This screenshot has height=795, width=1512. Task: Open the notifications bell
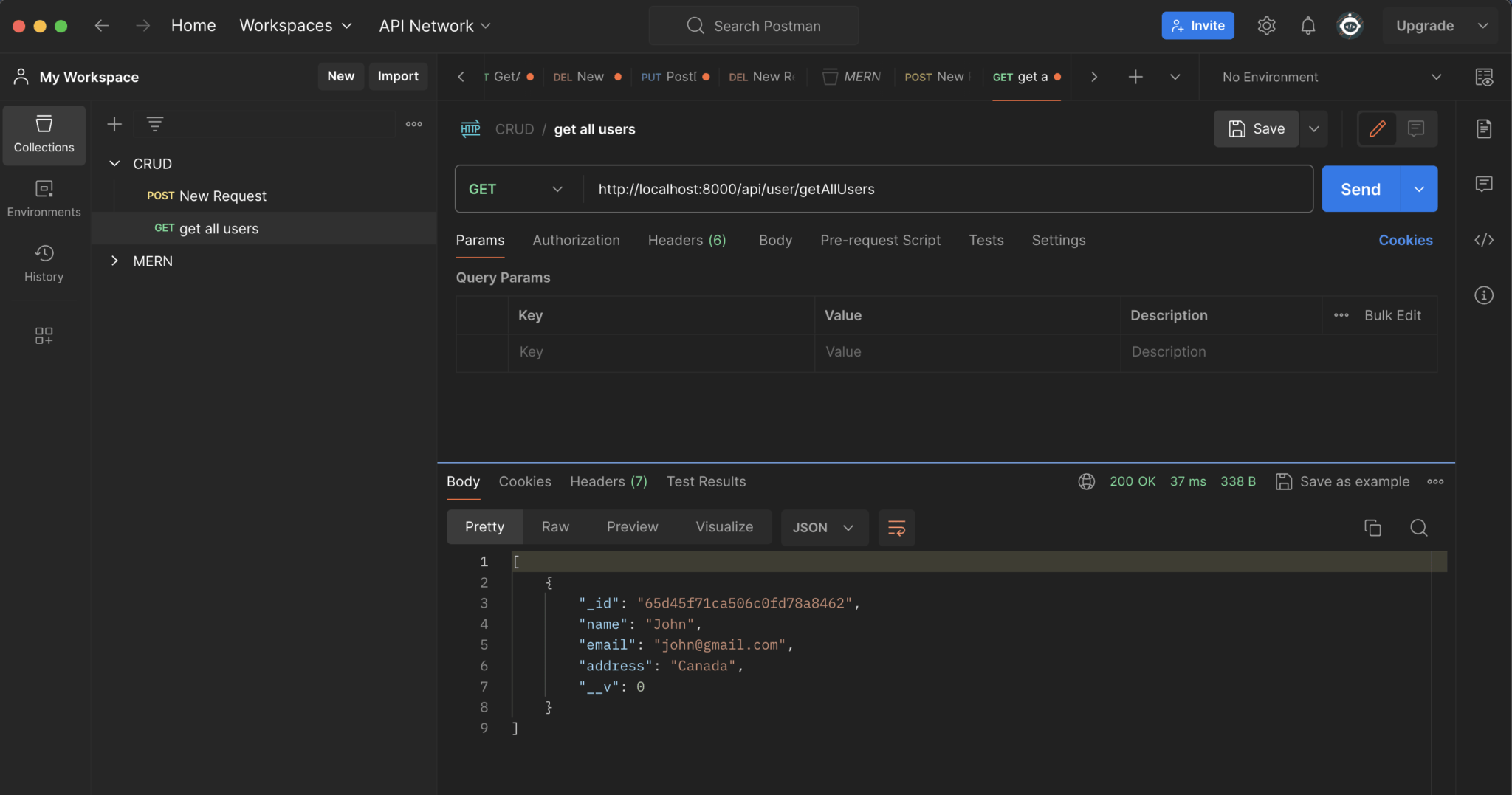(x=1307, y=26)
